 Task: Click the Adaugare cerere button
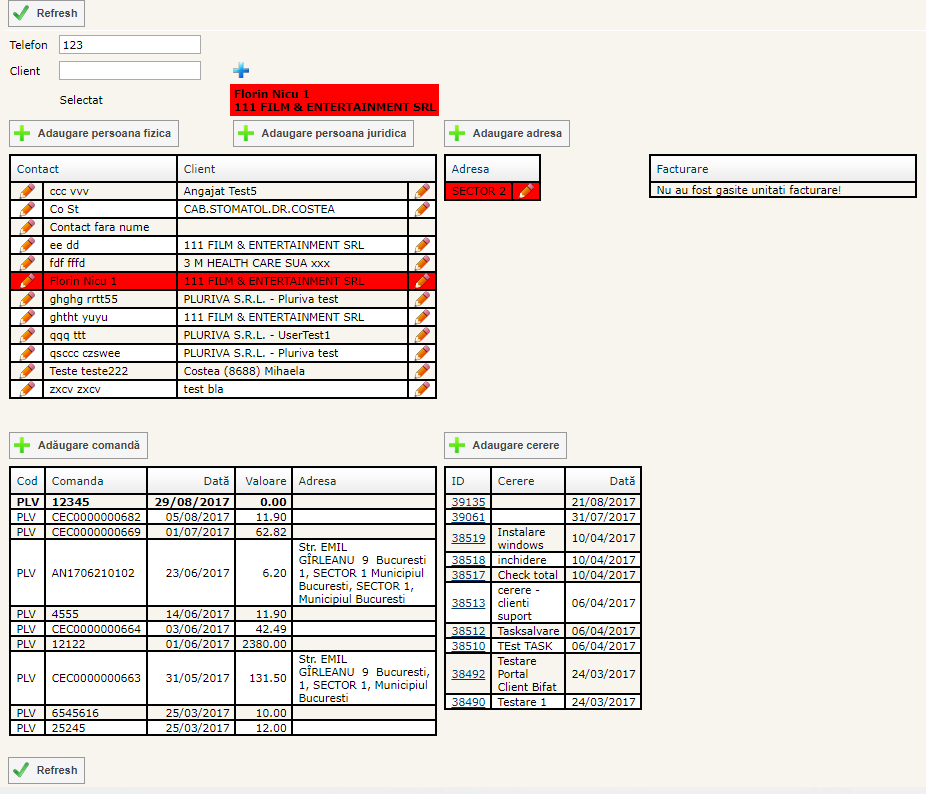click(506, 445)
